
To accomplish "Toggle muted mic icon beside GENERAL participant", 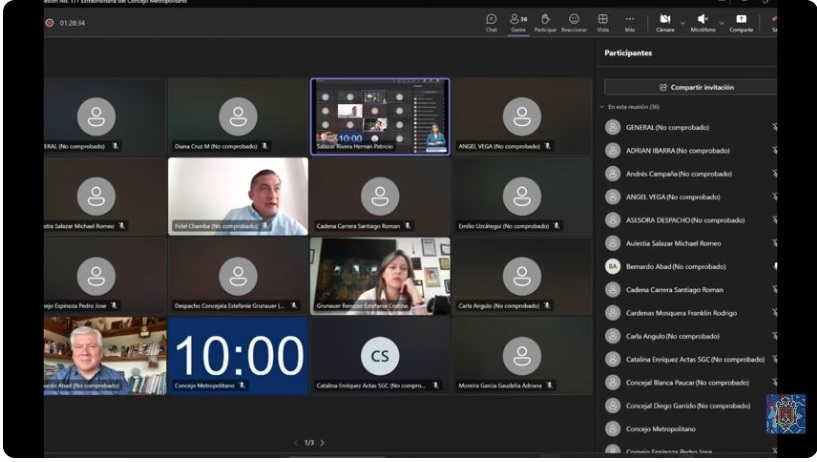I will [x=774, y=128].
